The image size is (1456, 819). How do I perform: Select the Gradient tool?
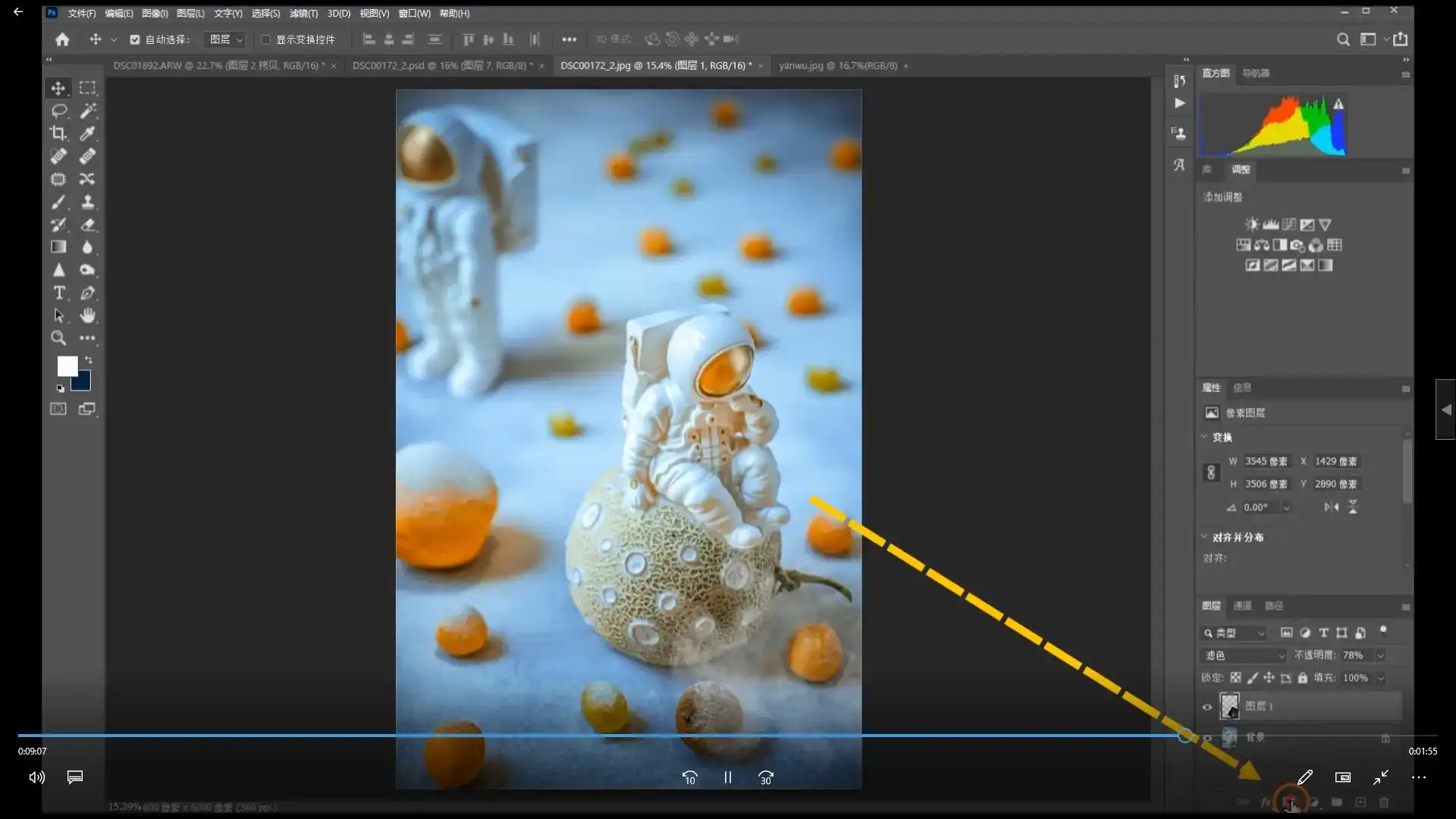point(58,247)
